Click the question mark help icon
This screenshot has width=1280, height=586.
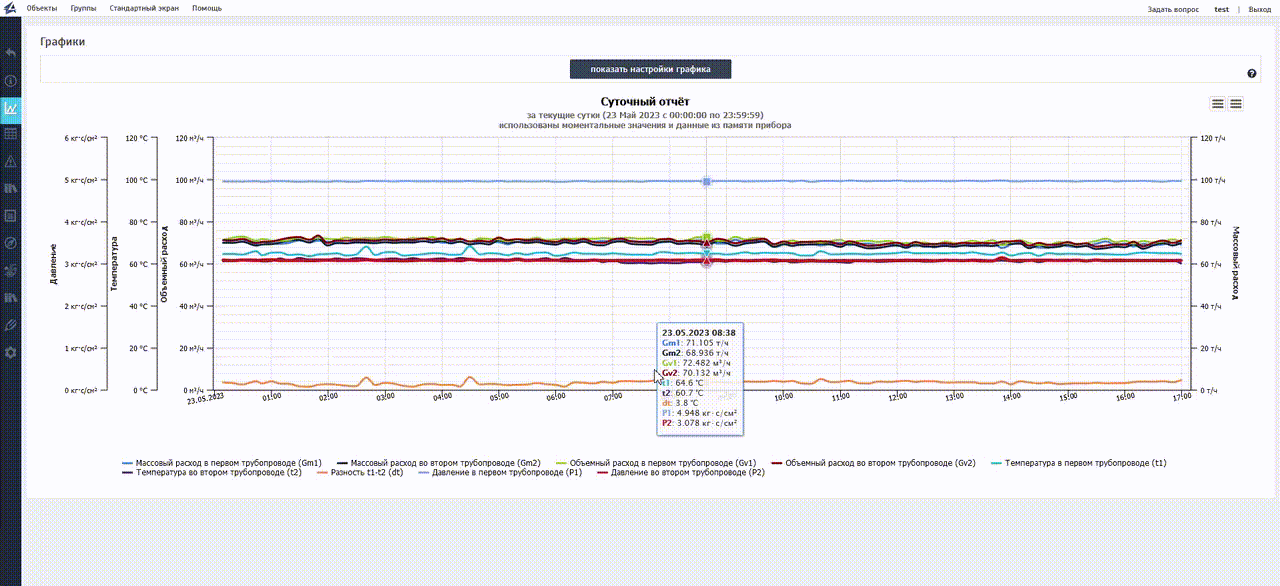point(1252,74)
